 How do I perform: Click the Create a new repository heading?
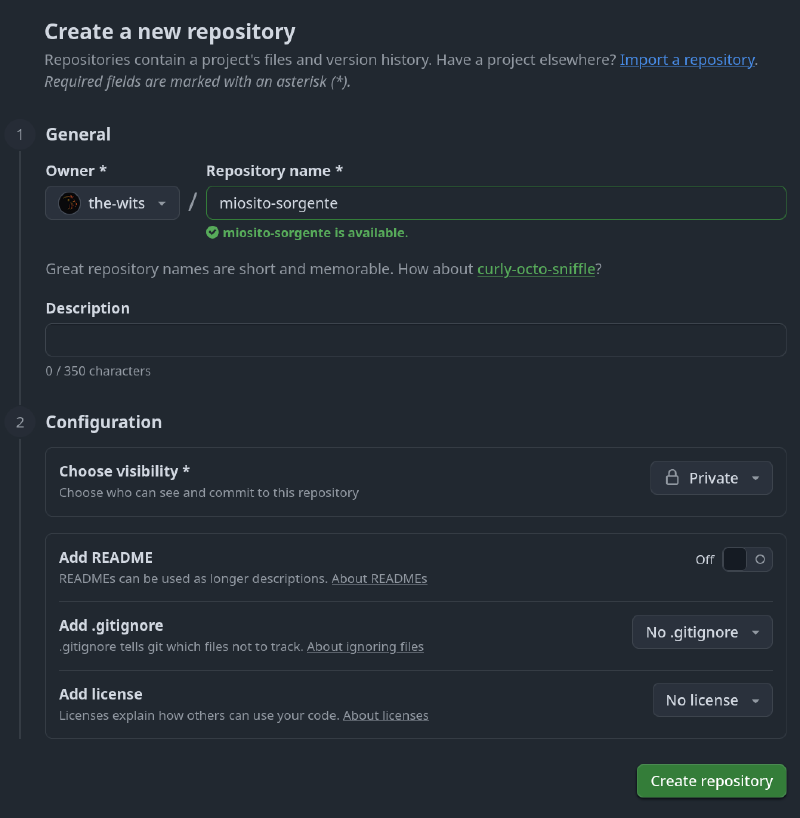pyautogui.click(x=170, y=32)
